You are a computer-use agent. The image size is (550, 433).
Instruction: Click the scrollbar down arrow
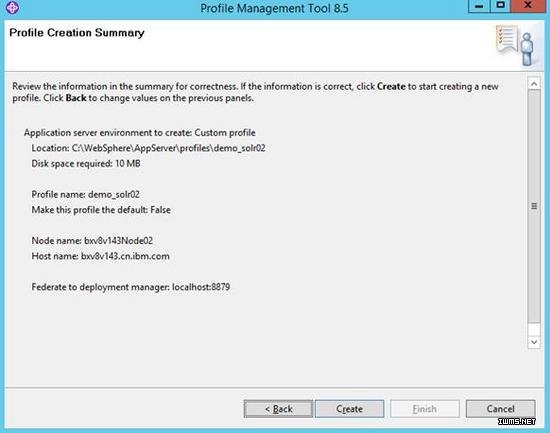point(534,342)
